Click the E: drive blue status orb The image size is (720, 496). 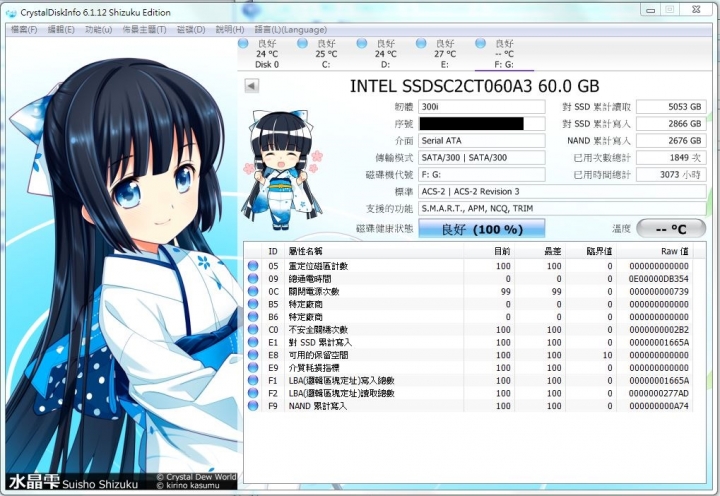(421, 44)
